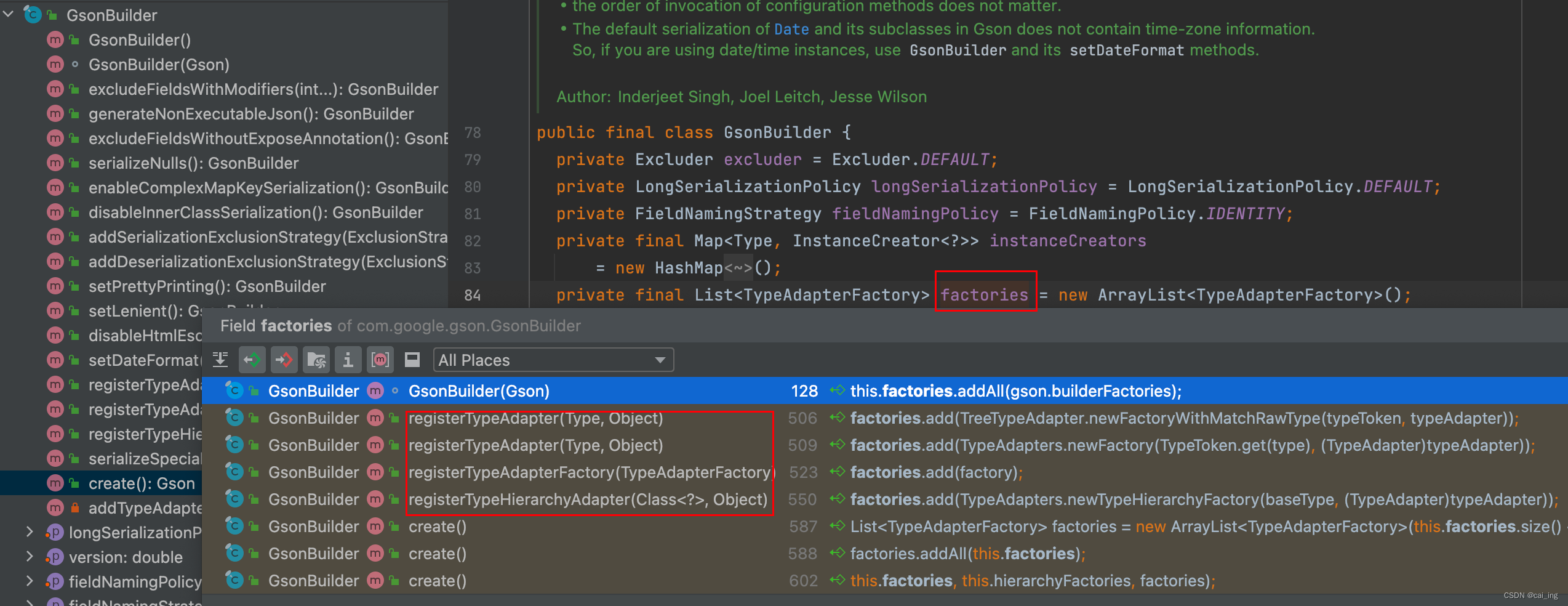This screenshot has height=606, width=1568.
Task: Click method icon beside serializeNulls()
Action: (55, 163)
